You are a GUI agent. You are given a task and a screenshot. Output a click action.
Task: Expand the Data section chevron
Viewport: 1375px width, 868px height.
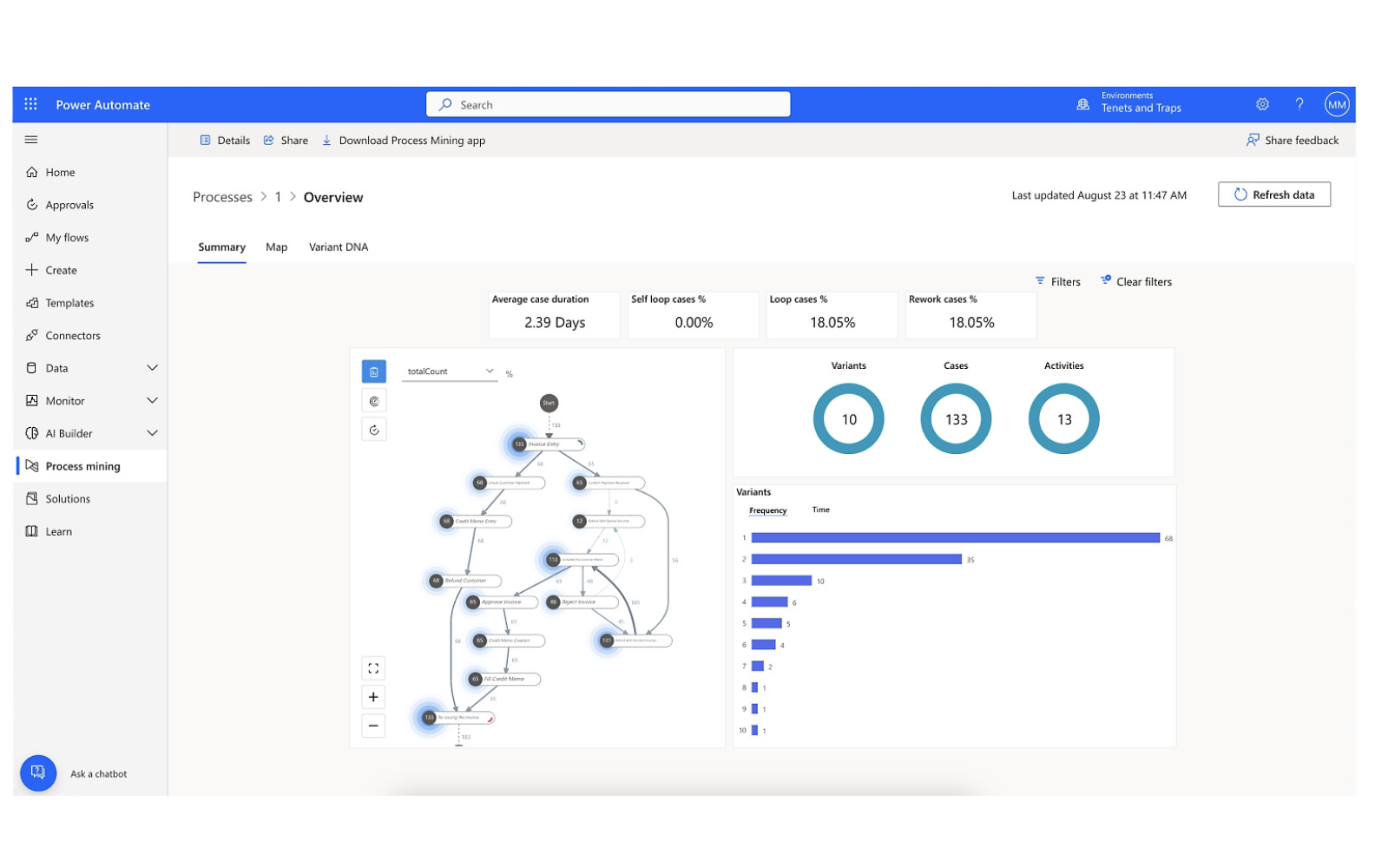coord(153,368)
